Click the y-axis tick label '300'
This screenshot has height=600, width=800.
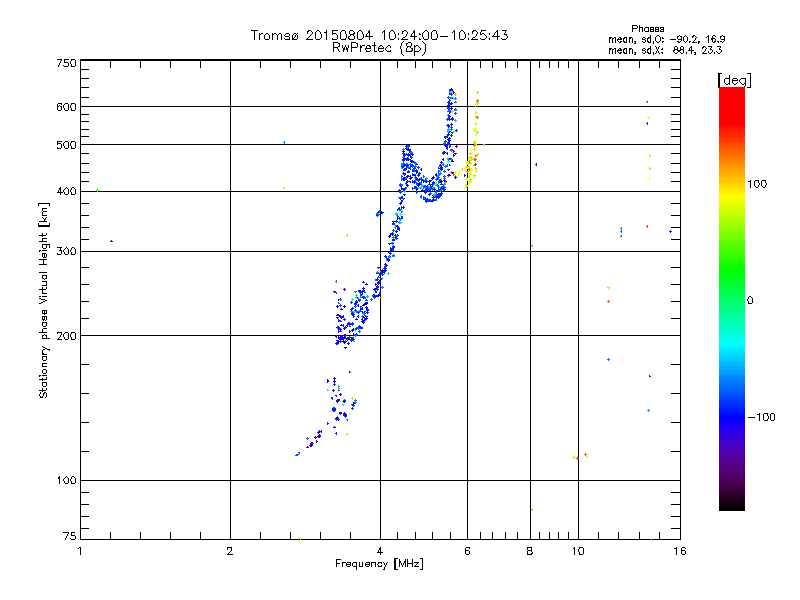coord(66,252)
